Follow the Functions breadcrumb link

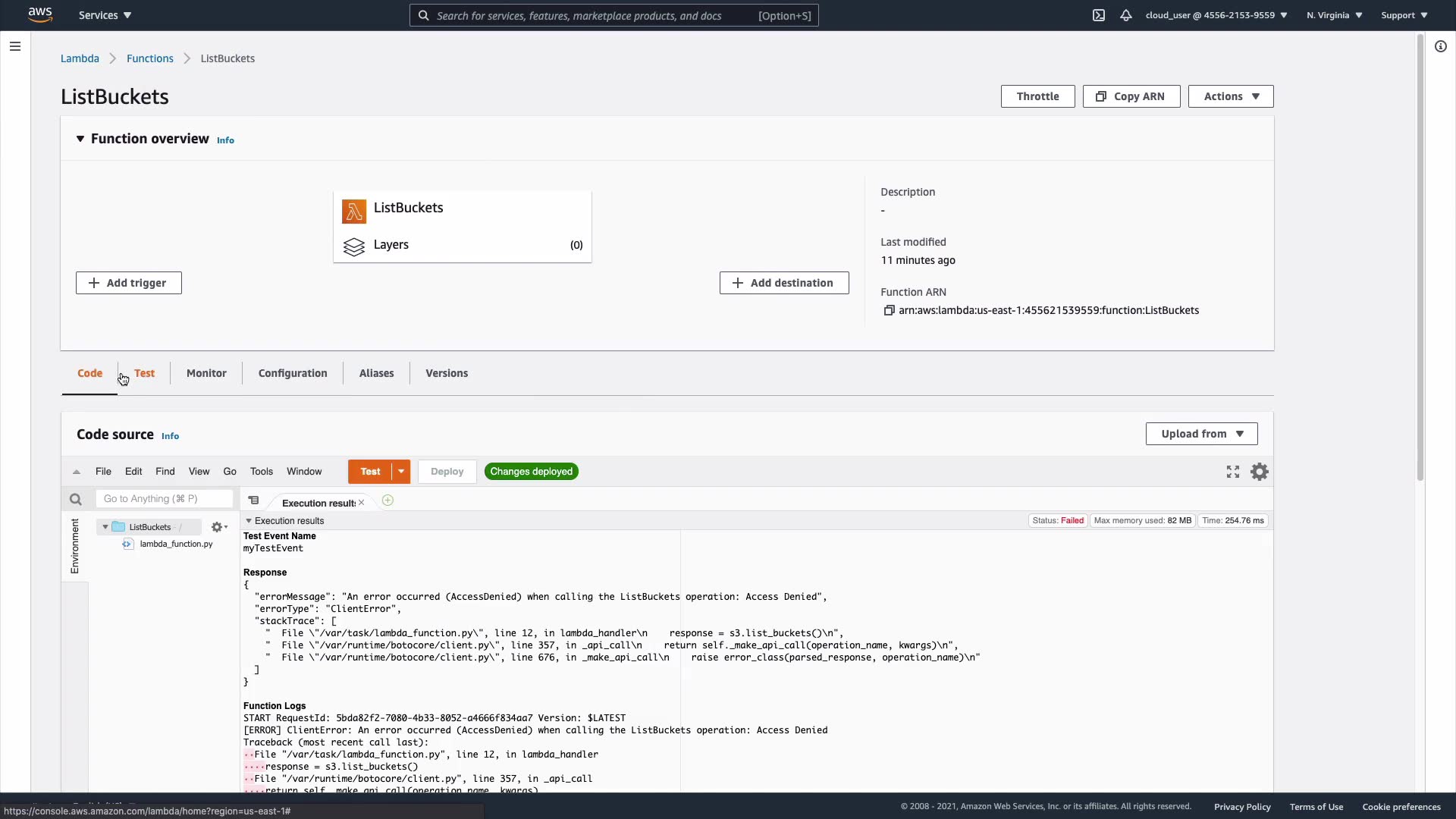(149, 58)
